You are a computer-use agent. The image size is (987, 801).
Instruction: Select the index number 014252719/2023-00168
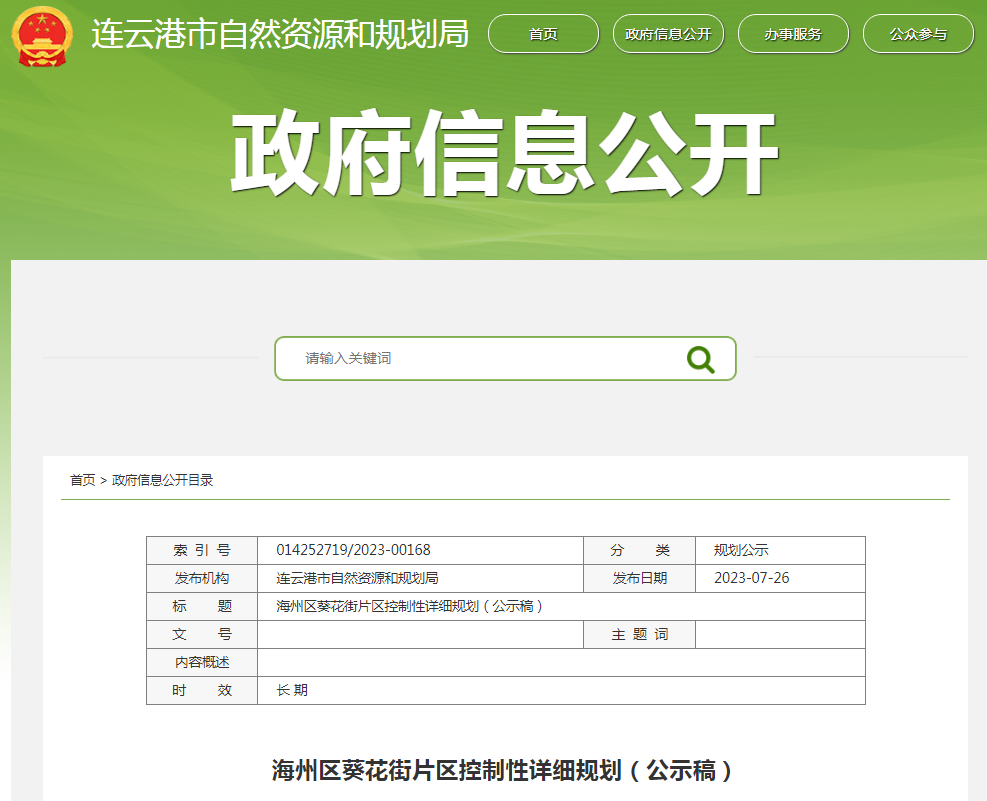click(x=353, y=550)
